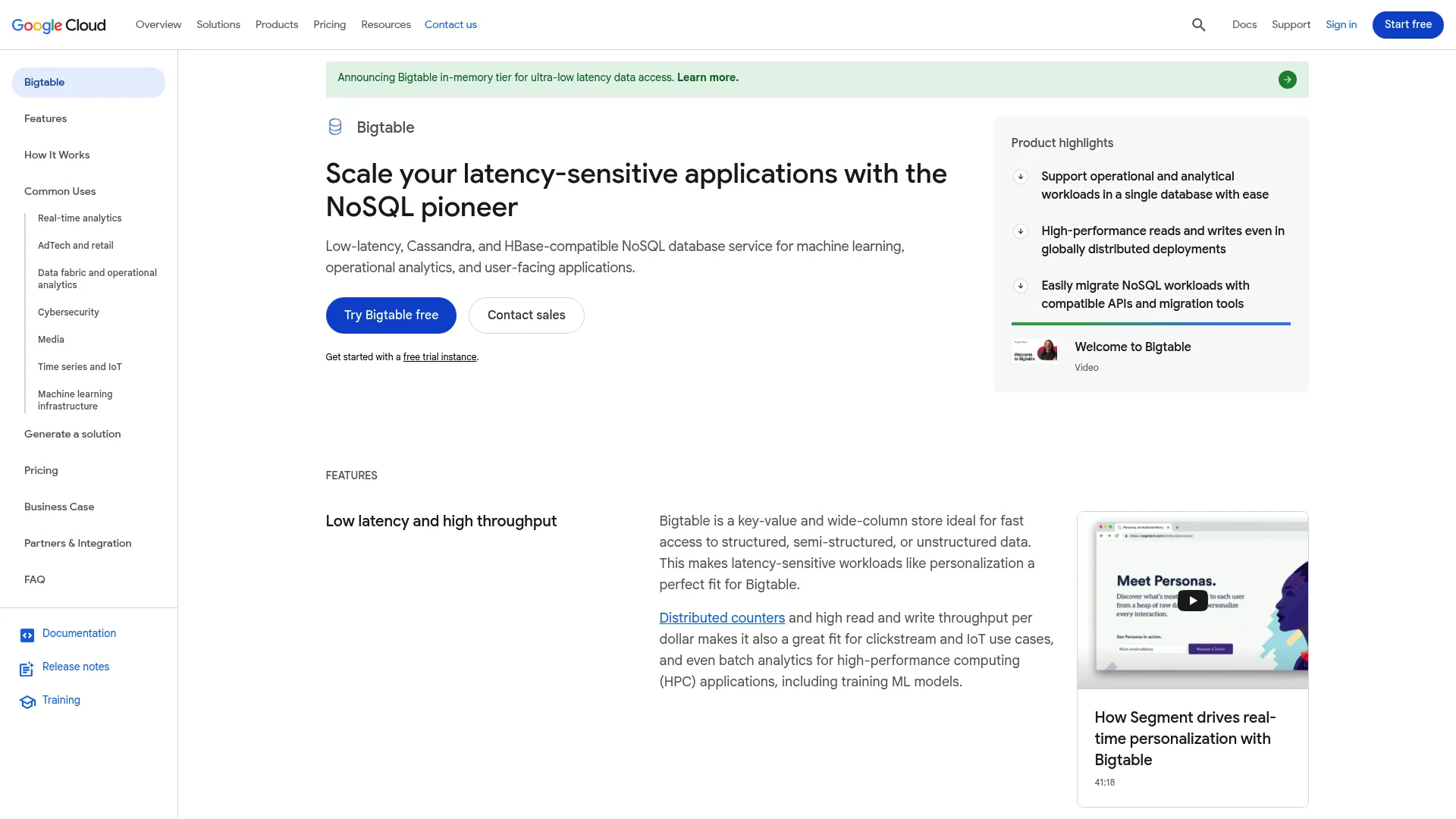The height and width of the screenshot is (819, 1456).
Task: Go to FAQ section
Action: 35,580
